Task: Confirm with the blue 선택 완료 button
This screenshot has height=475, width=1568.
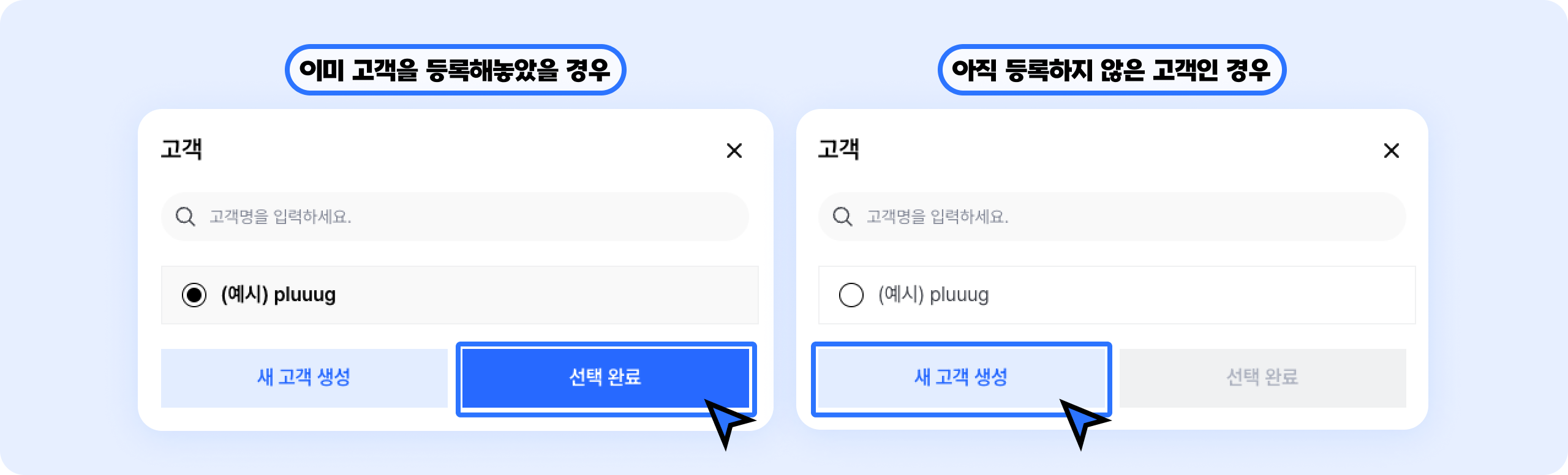Action: coord(605,377)
